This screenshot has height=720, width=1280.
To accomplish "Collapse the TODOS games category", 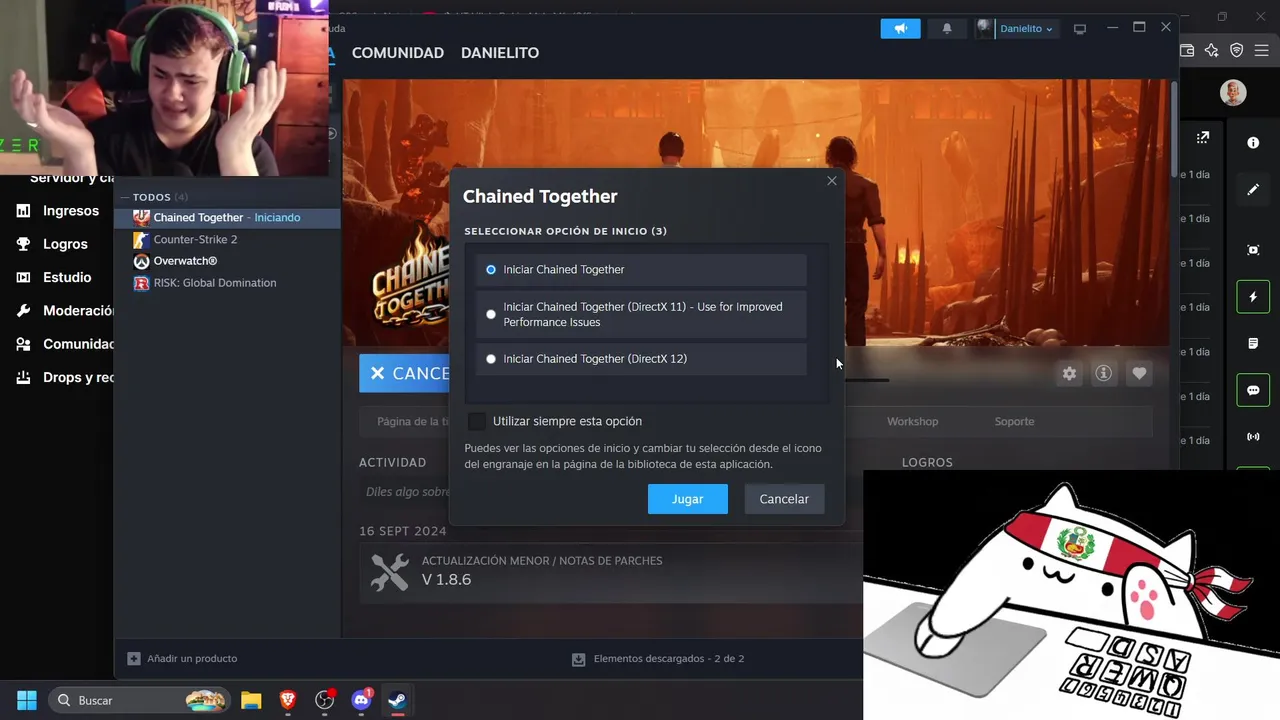I will pos(125,197).
